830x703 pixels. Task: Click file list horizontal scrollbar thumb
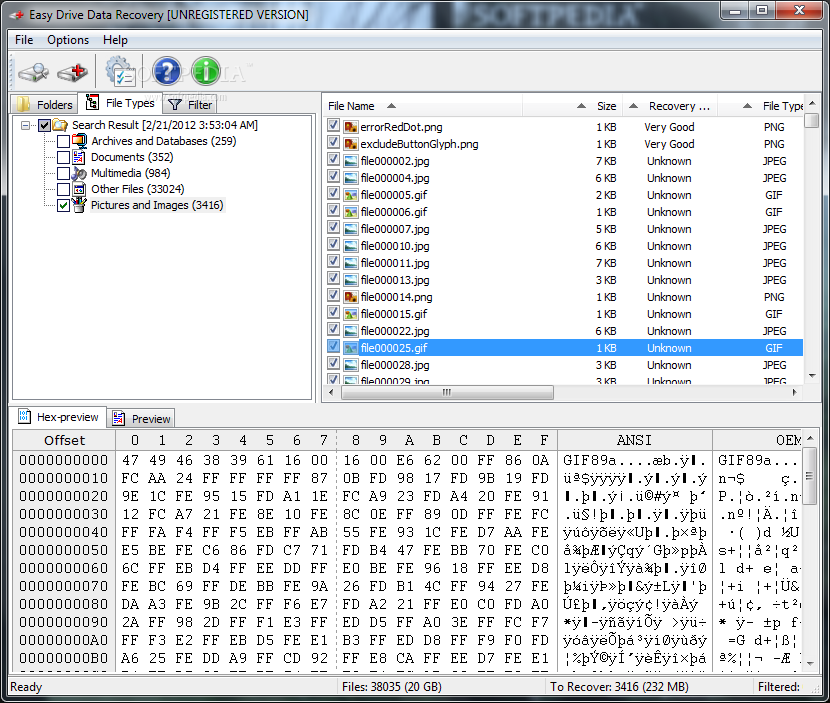pyautogui.click(x=447, y=392)
